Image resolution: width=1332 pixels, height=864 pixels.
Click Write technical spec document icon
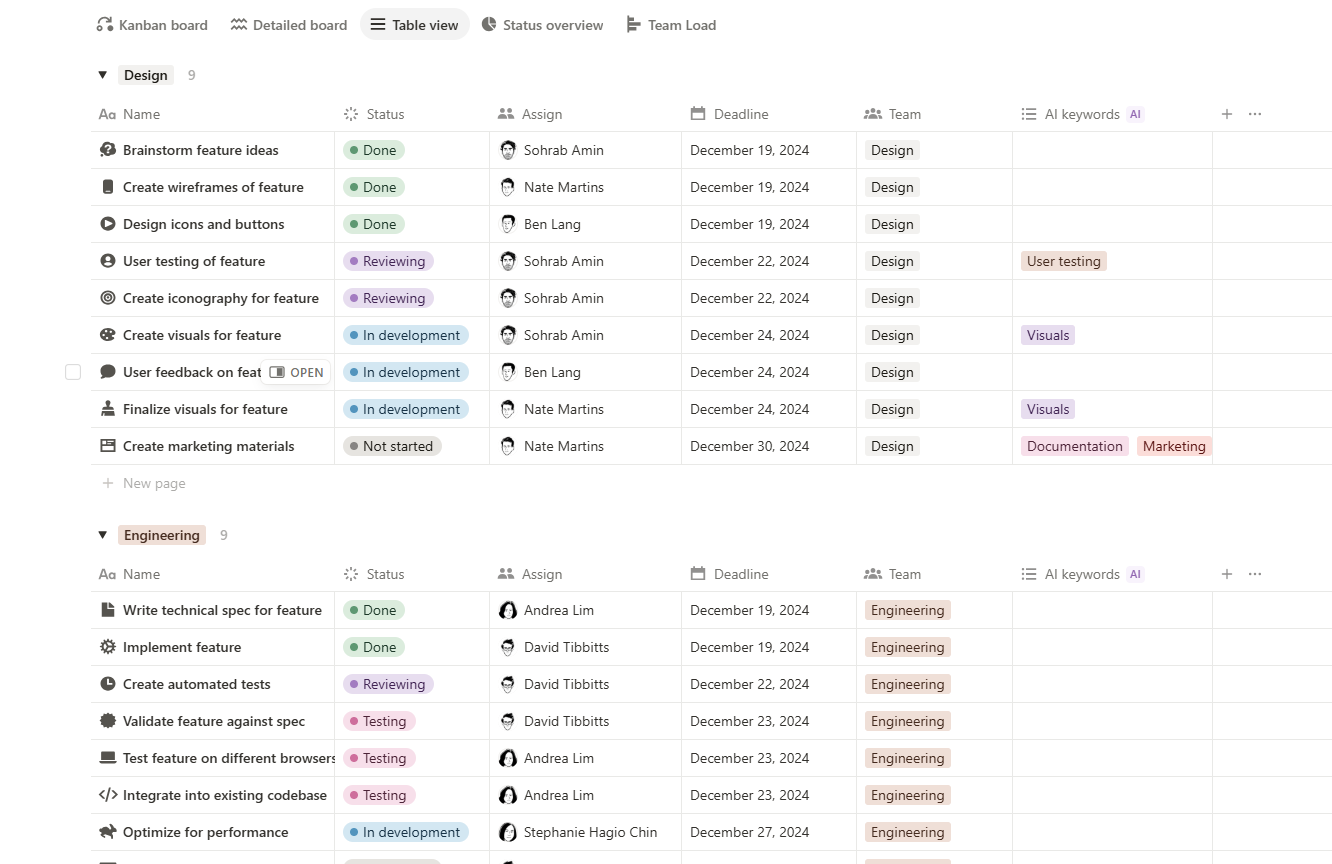click(108, 610)
